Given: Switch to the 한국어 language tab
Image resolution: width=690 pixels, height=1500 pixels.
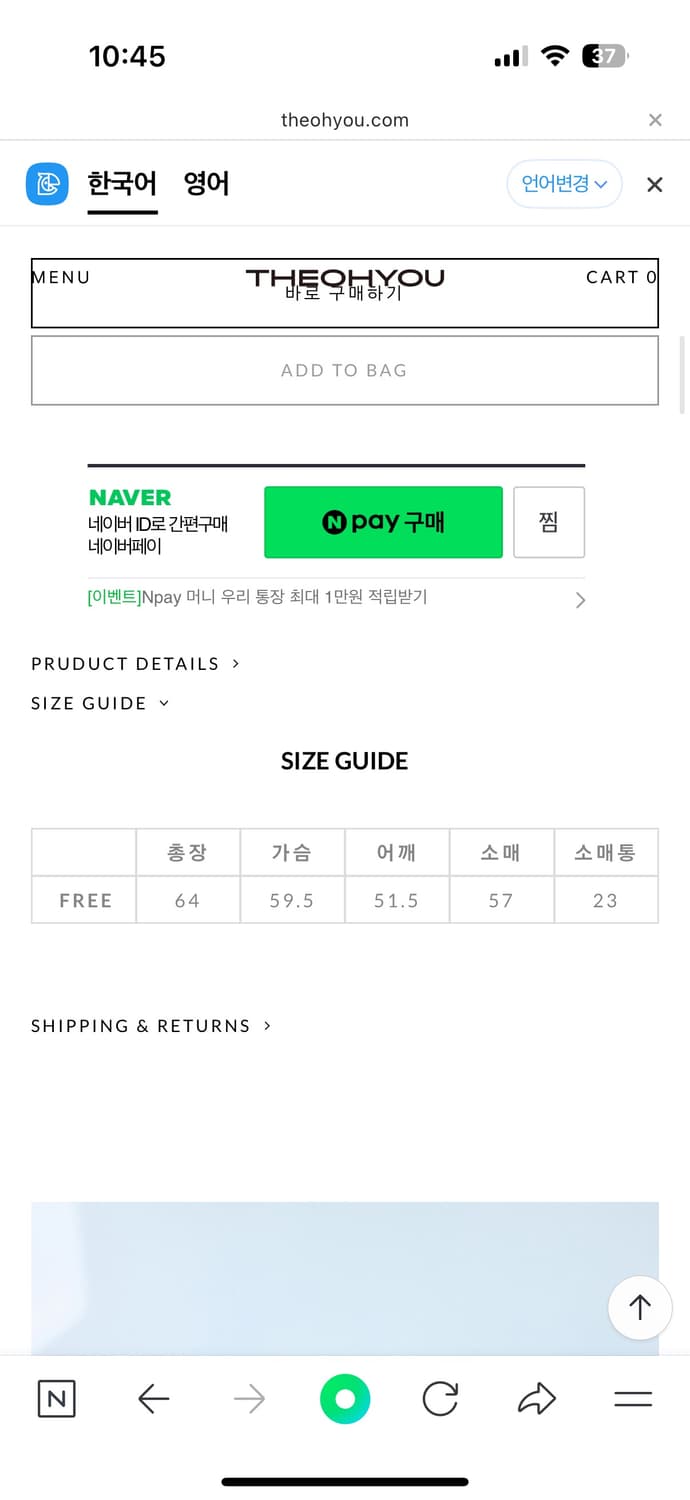Looking at the screenshot, I should click(122, 184).
